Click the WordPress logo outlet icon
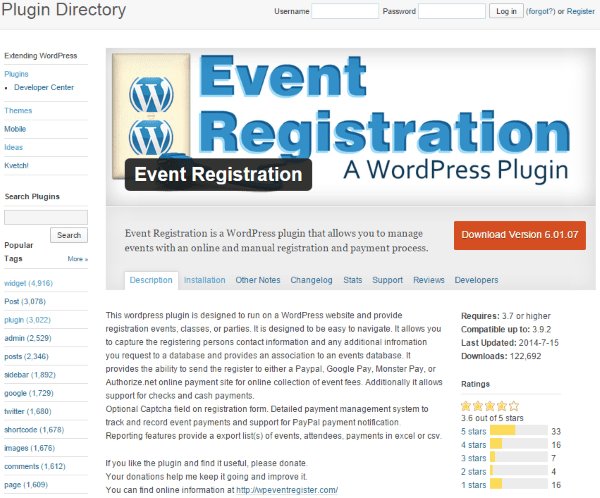Screen dimensions: 600x498 pyautogui.click(x=151, y=116)
